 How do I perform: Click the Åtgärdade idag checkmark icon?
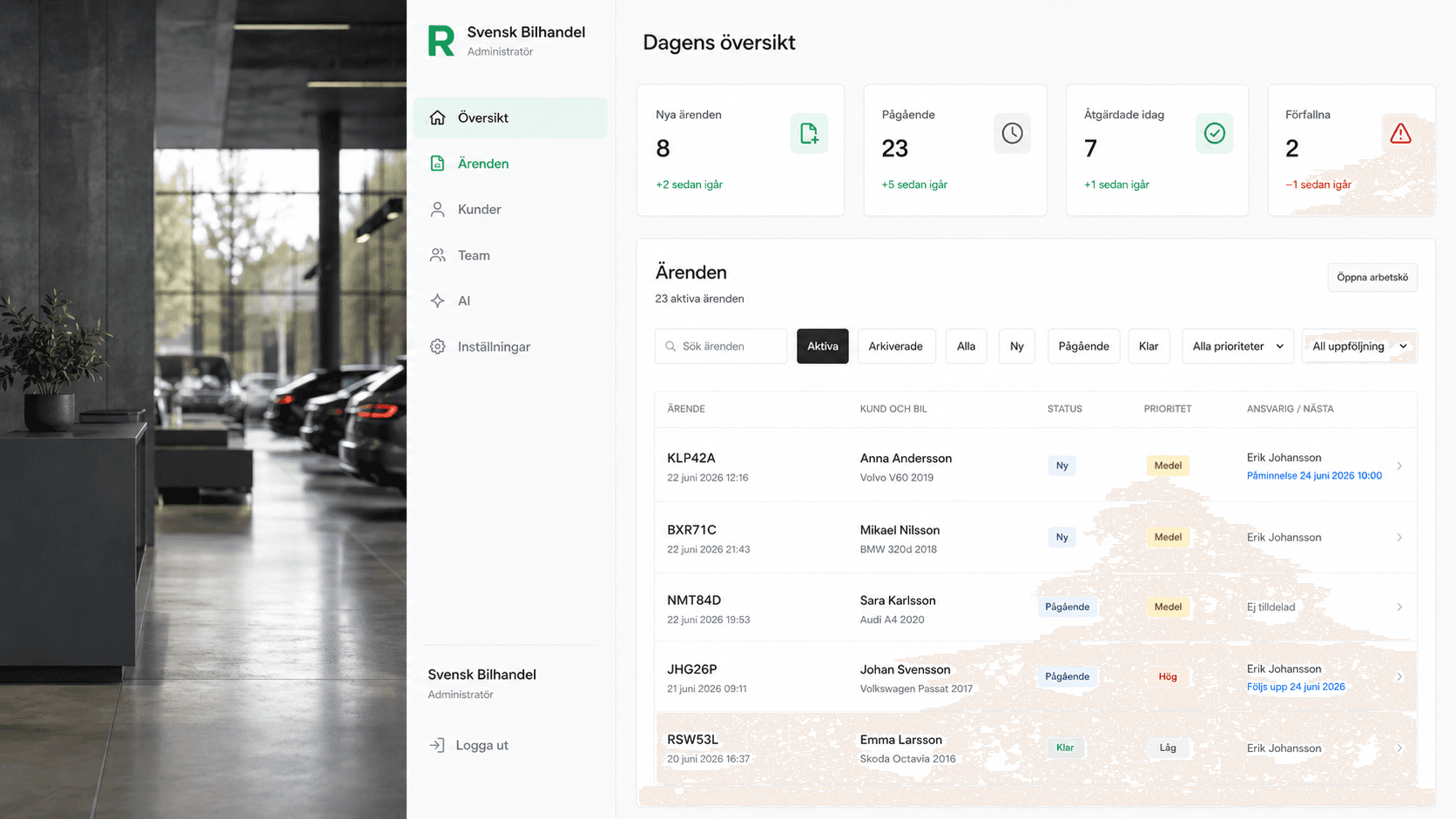[1214, 133]
